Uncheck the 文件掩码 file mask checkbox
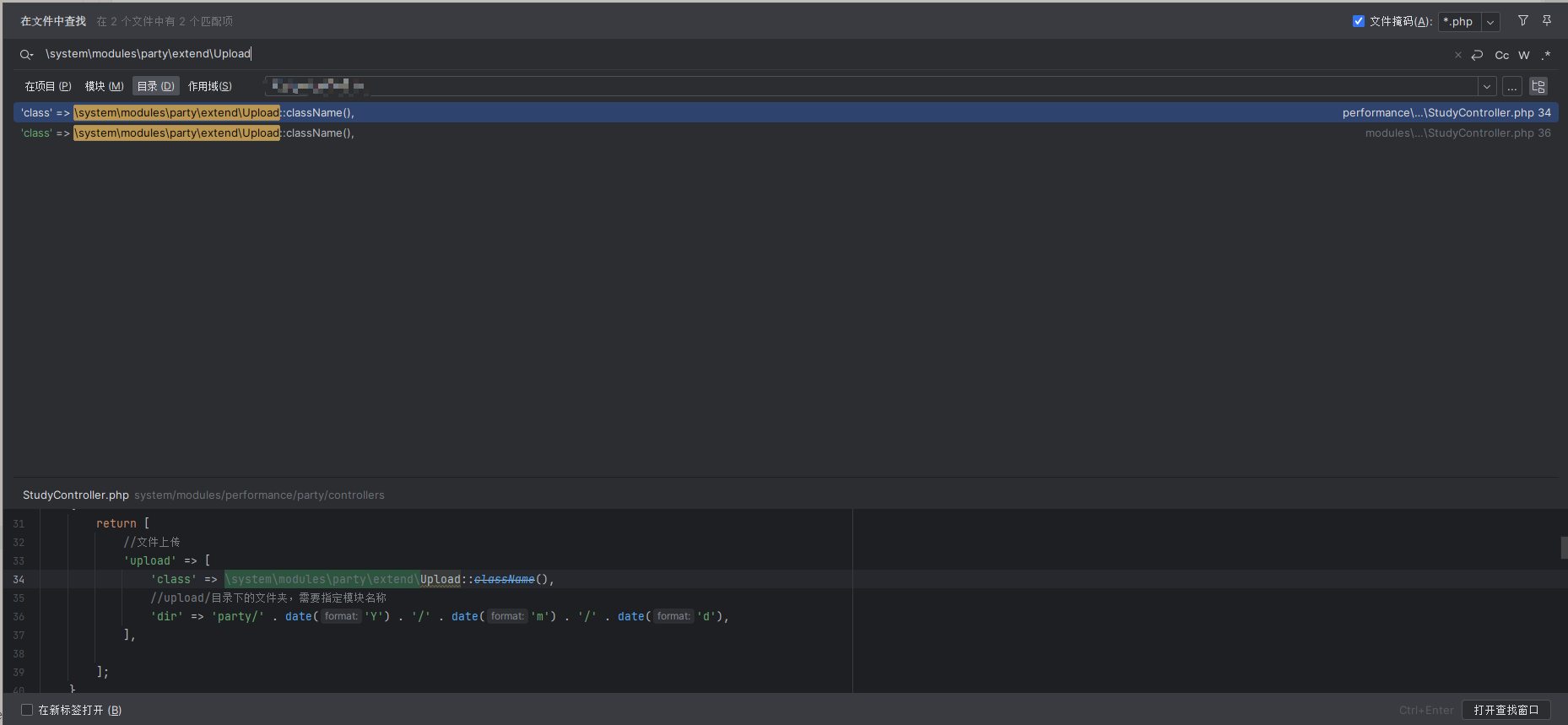 pyautogui.click(x=1359, y=21)
